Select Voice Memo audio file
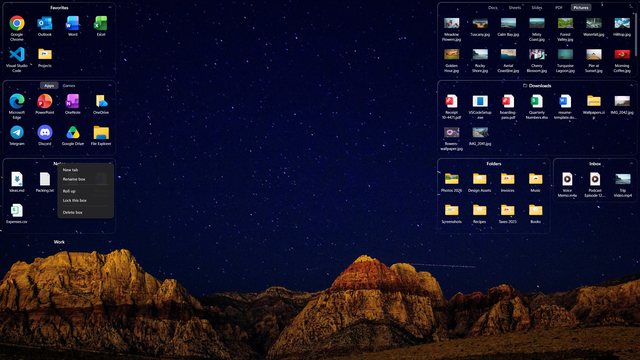The width and height of the screenshot is (640, 360). 567,179
